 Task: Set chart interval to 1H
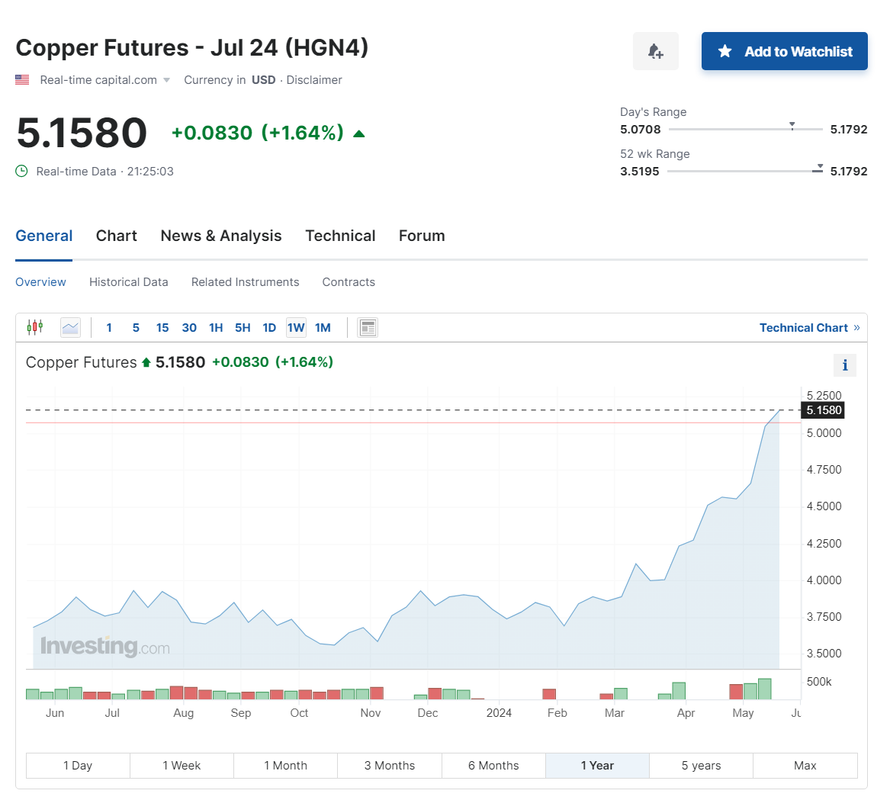tap(216, 327)
